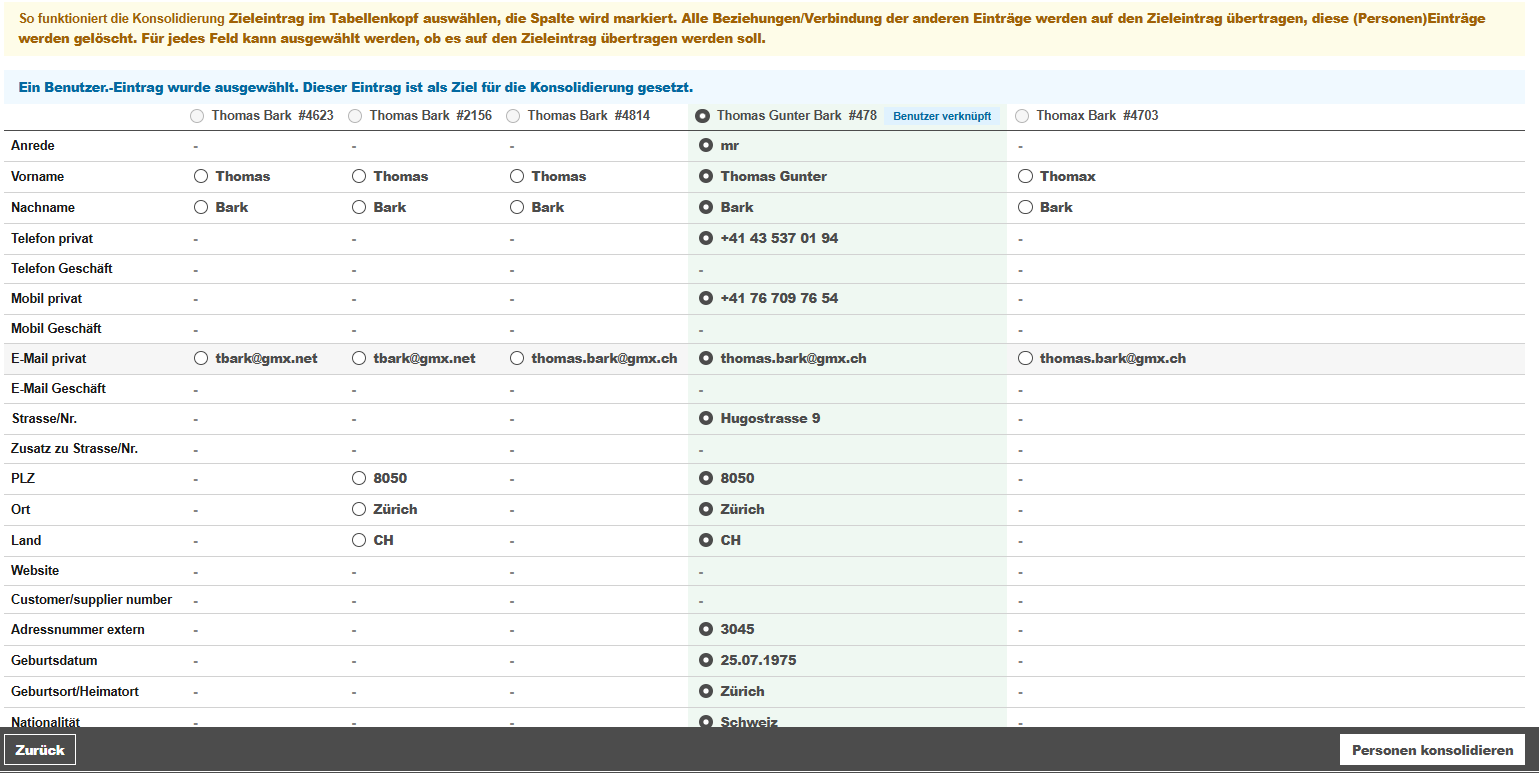
Task: Select Thomas Bark #4623 as target entry
Action: tap(197, 116)
